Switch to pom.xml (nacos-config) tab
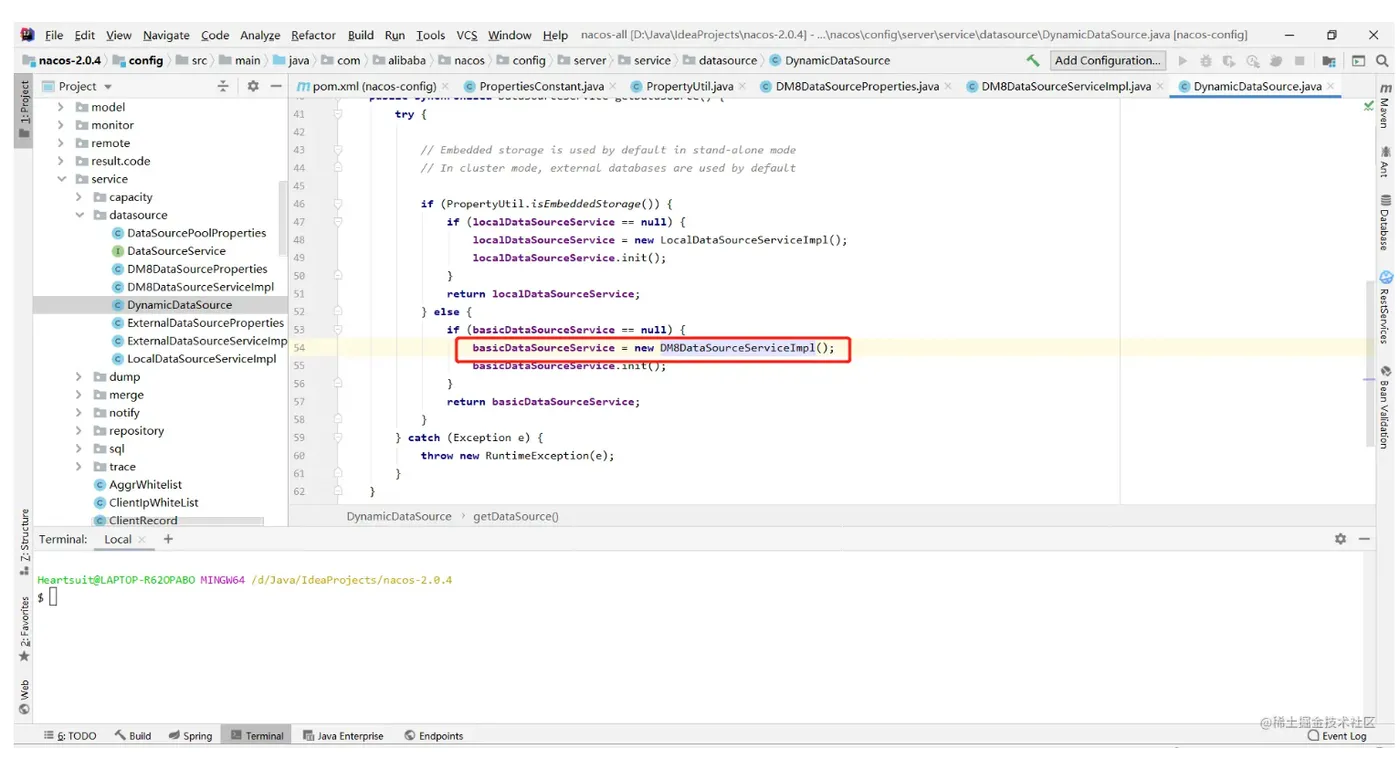The height and width of the screenshot is (759, 1400). 374,87
